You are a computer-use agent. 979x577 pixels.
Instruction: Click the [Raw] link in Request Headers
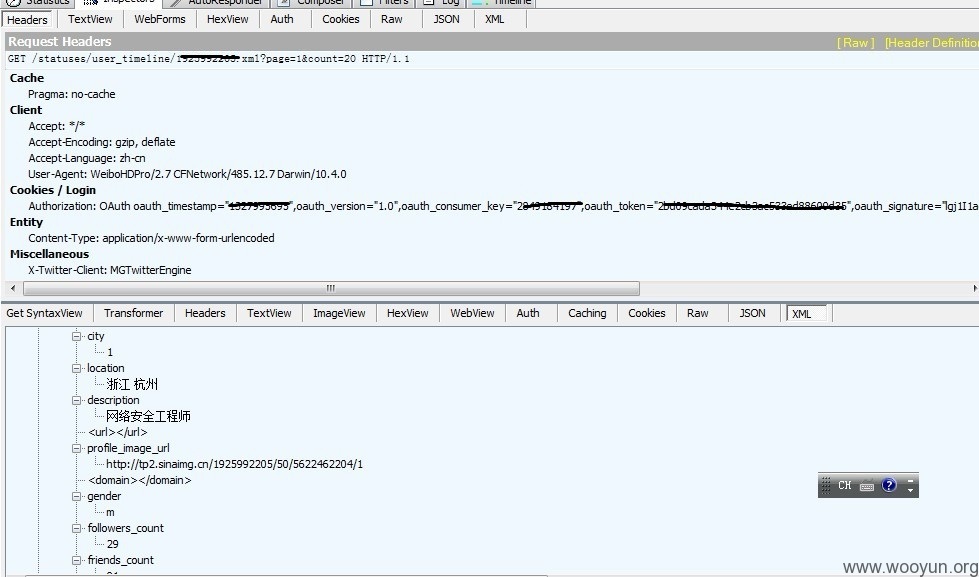[x=855, y=42]
